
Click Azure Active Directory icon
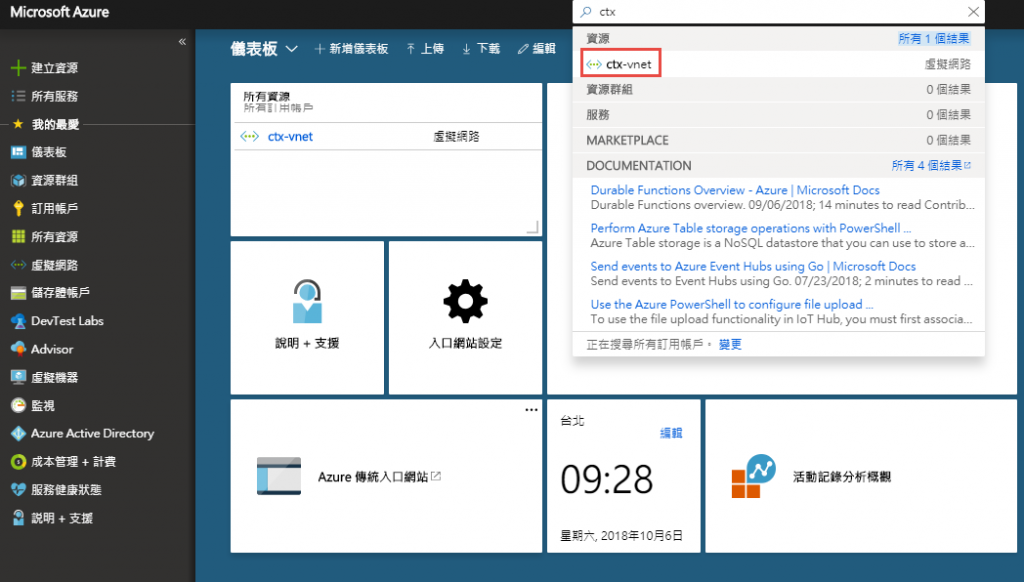point(18,433)
